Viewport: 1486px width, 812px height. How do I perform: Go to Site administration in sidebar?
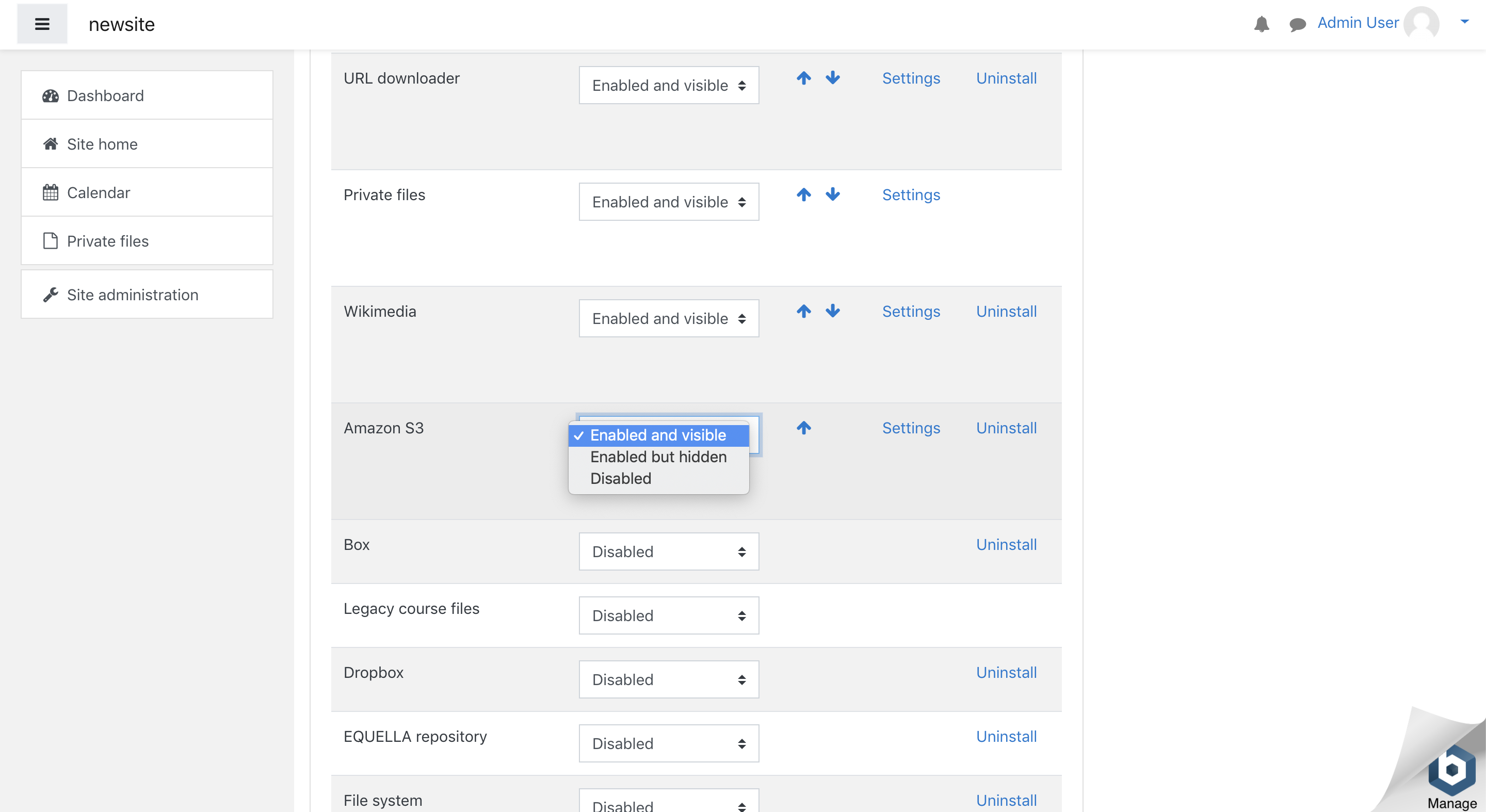tap(132, 295)
